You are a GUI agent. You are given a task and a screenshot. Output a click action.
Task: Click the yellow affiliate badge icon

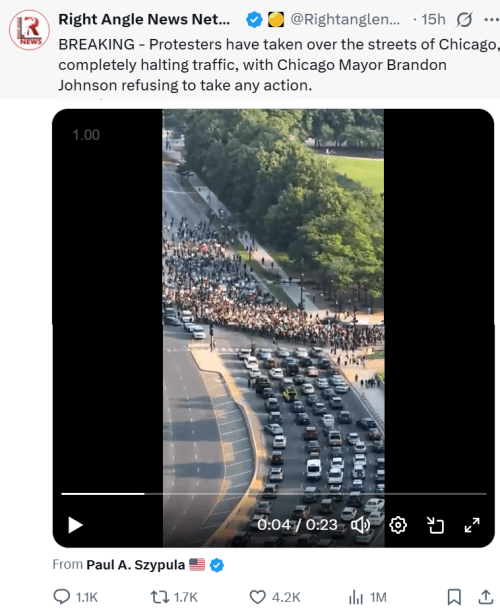pyautogui.click(x=276, y=19)
